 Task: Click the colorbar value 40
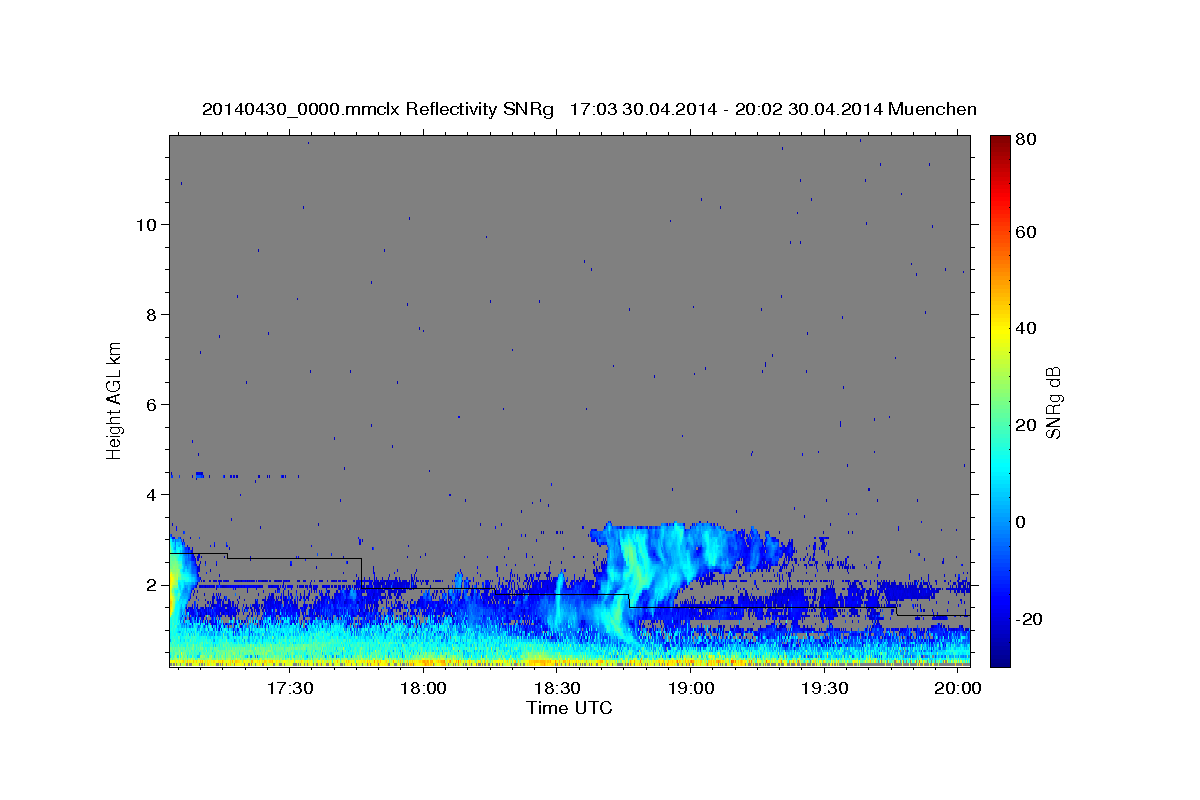point(1026,329)
